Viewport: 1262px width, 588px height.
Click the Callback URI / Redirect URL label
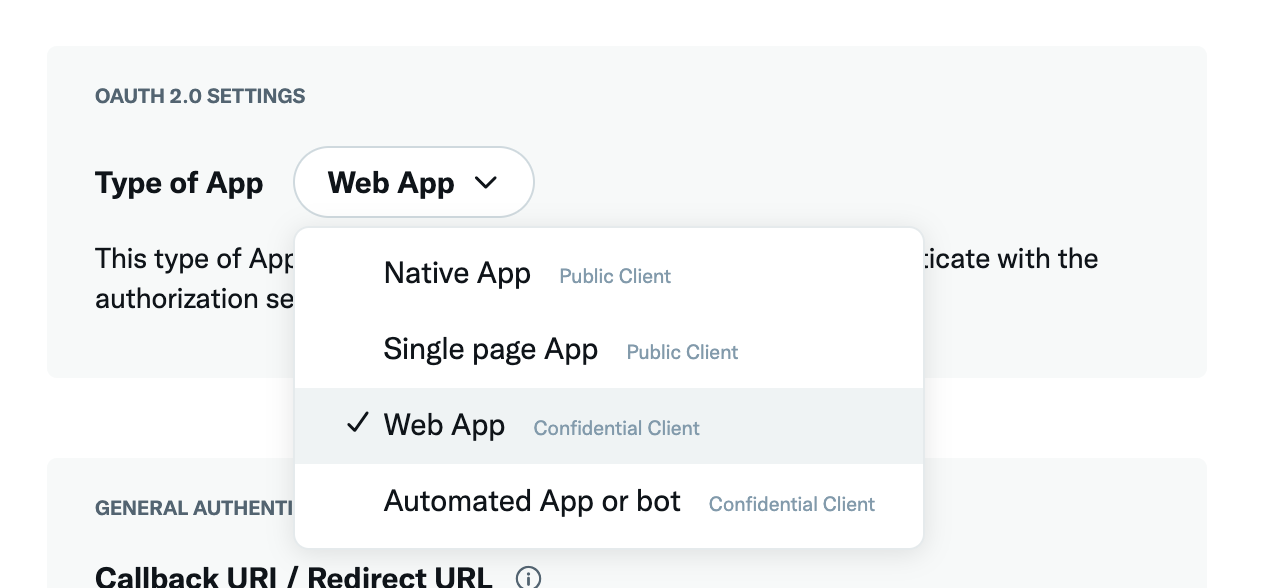[293, 577]
